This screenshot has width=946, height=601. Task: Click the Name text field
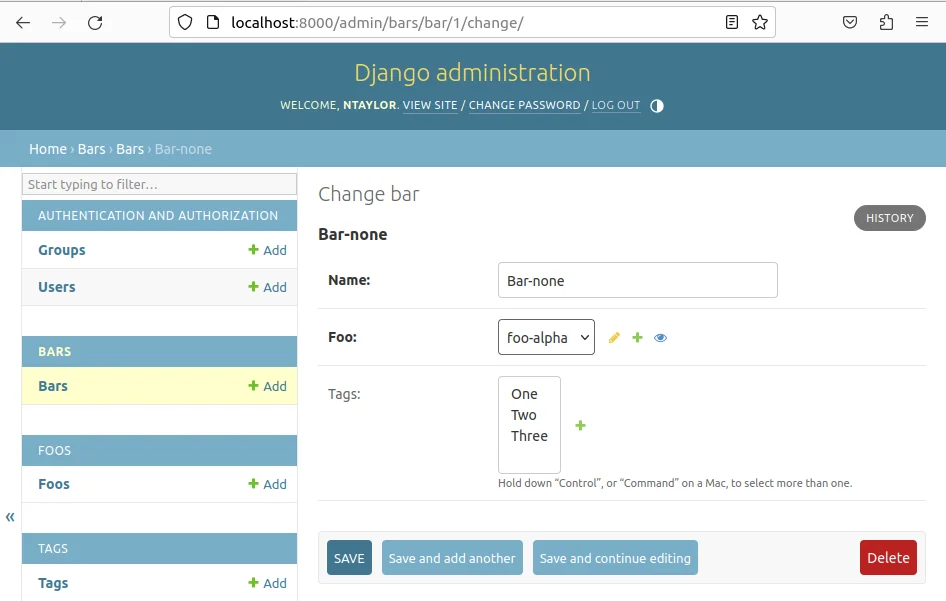(637, 281)
